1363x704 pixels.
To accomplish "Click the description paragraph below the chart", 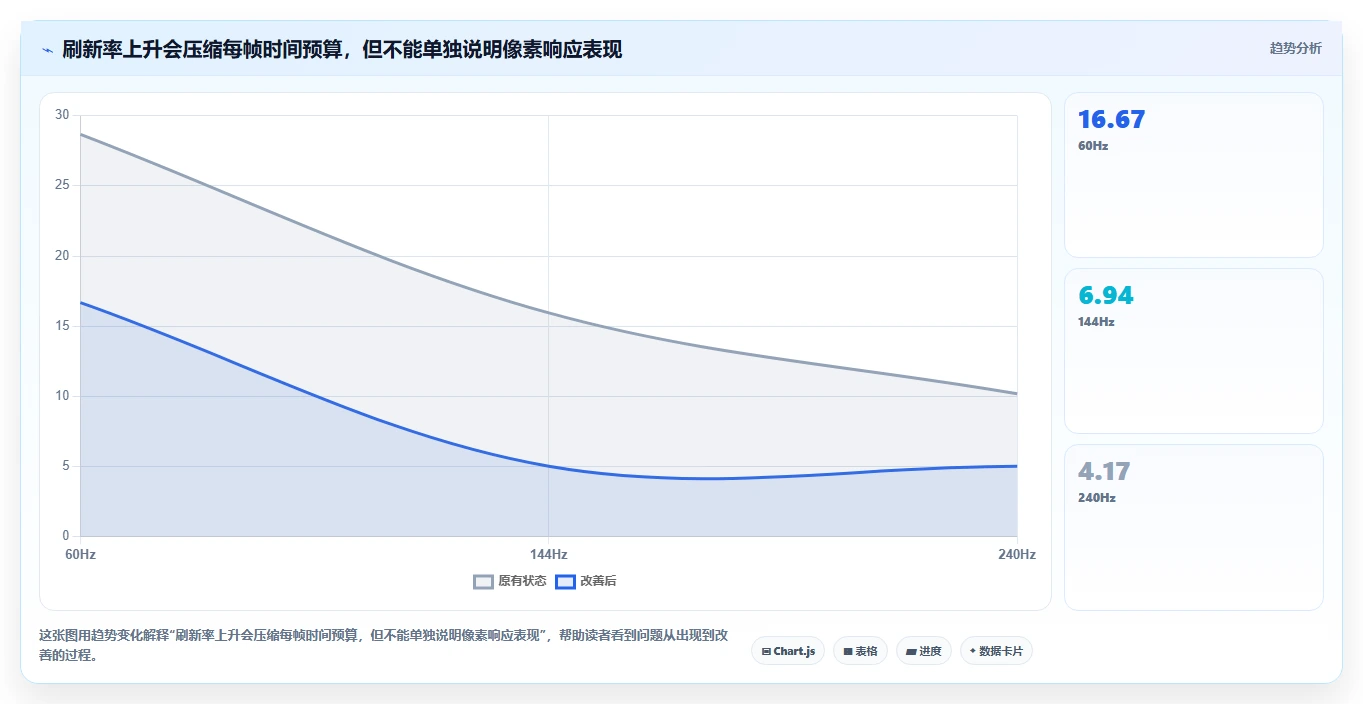I will (x=383, y=646).
